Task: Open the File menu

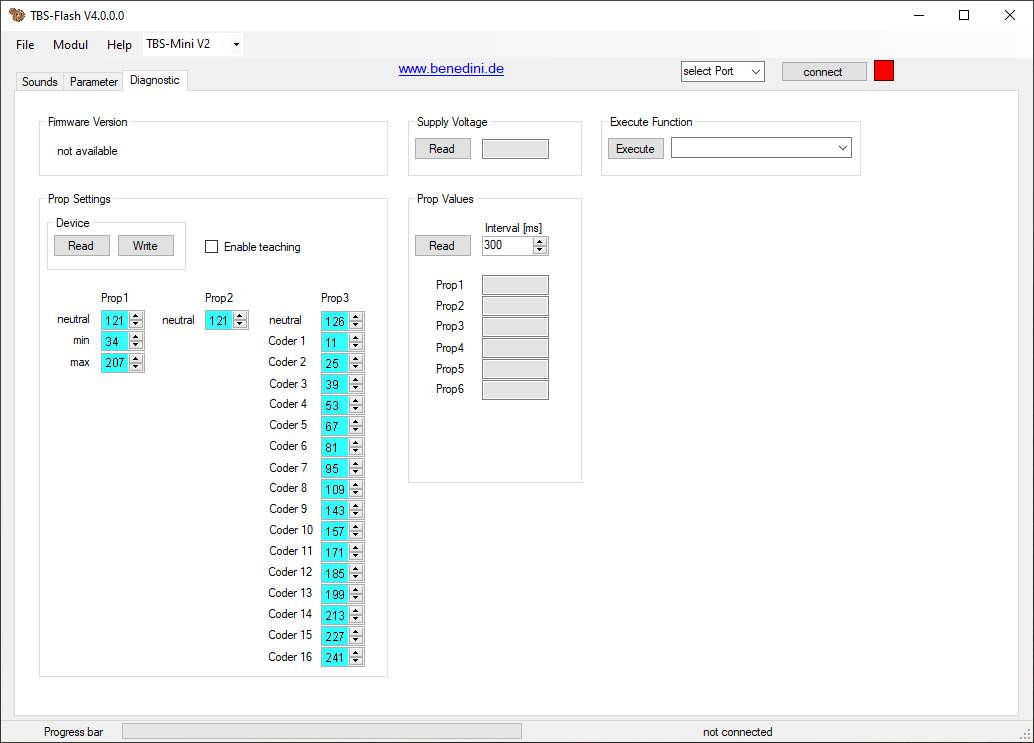Action: [25, 45]
